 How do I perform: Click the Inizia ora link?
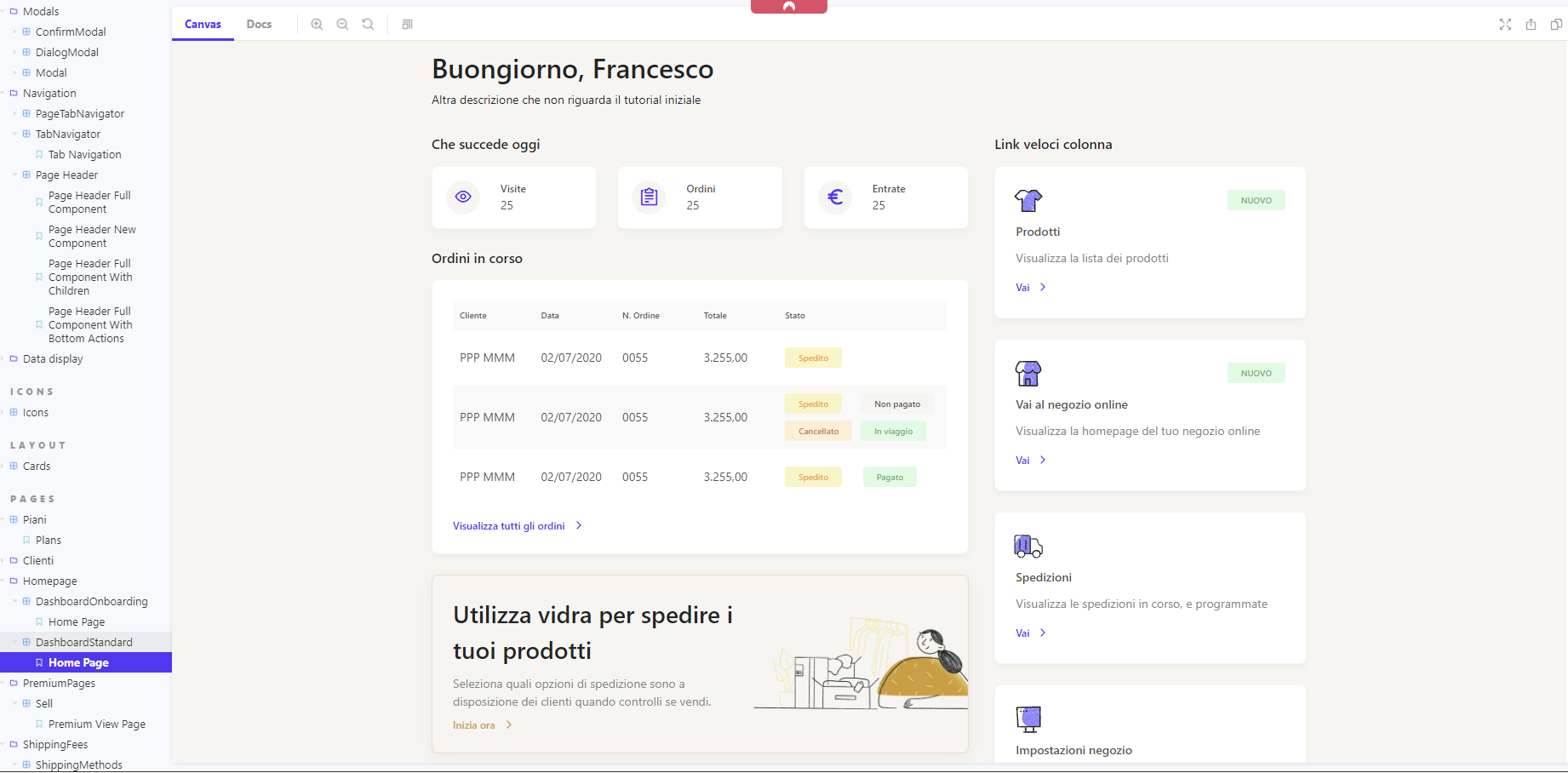474,725
